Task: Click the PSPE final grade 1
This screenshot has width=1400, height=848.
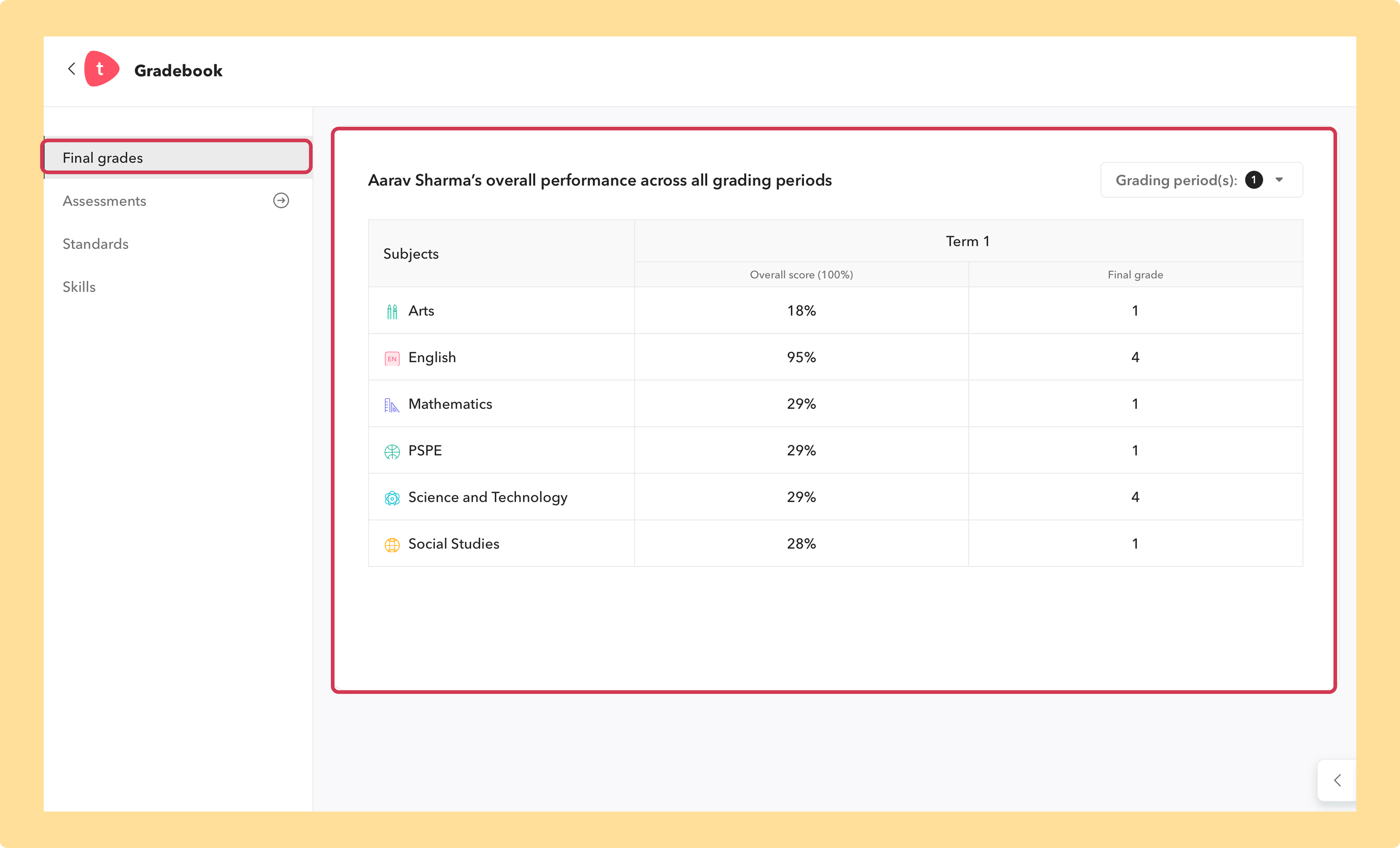Action: point(1135,451)
